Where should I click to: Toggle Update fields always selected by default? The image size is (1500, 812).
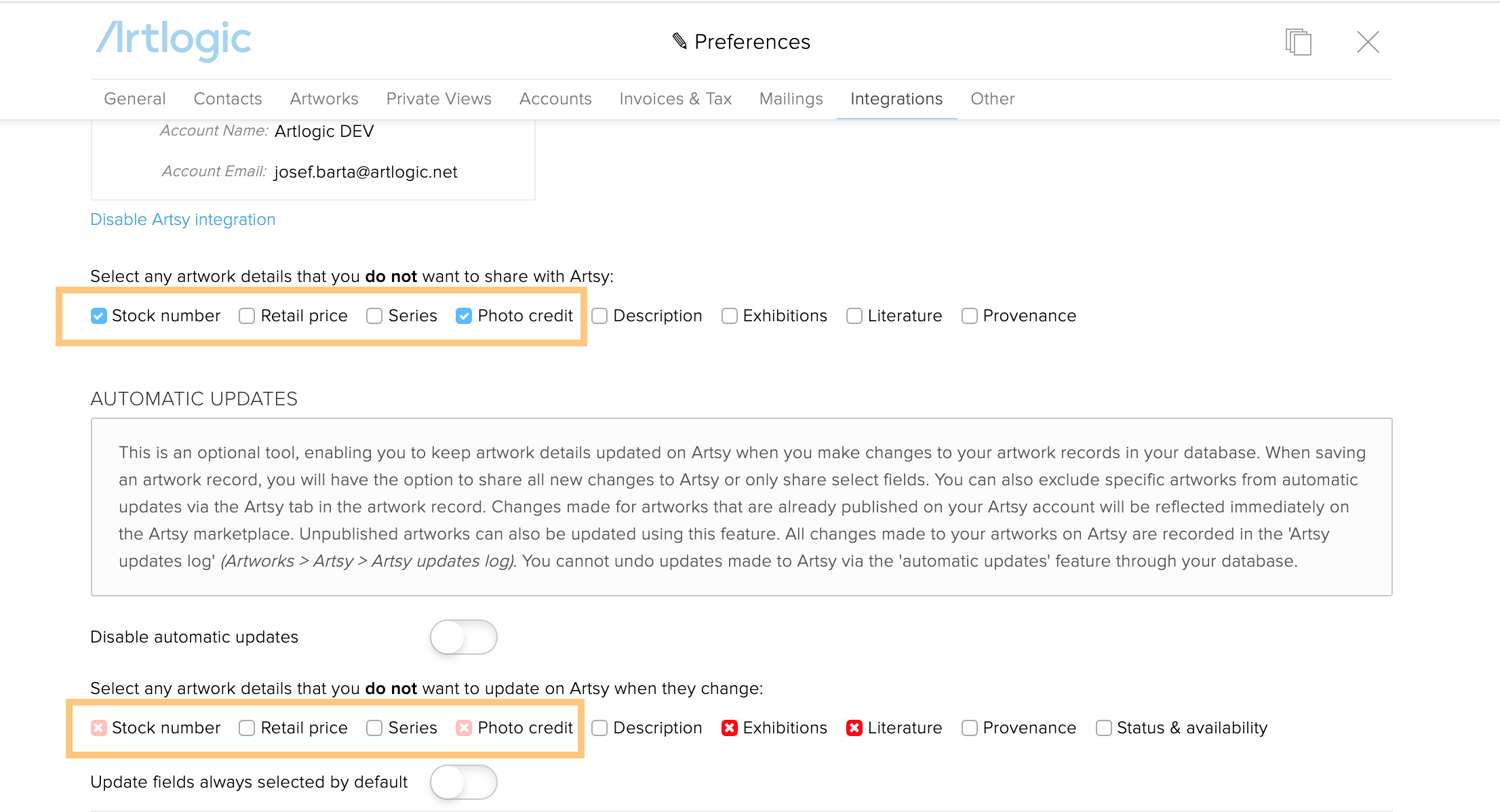coord(464,782)
